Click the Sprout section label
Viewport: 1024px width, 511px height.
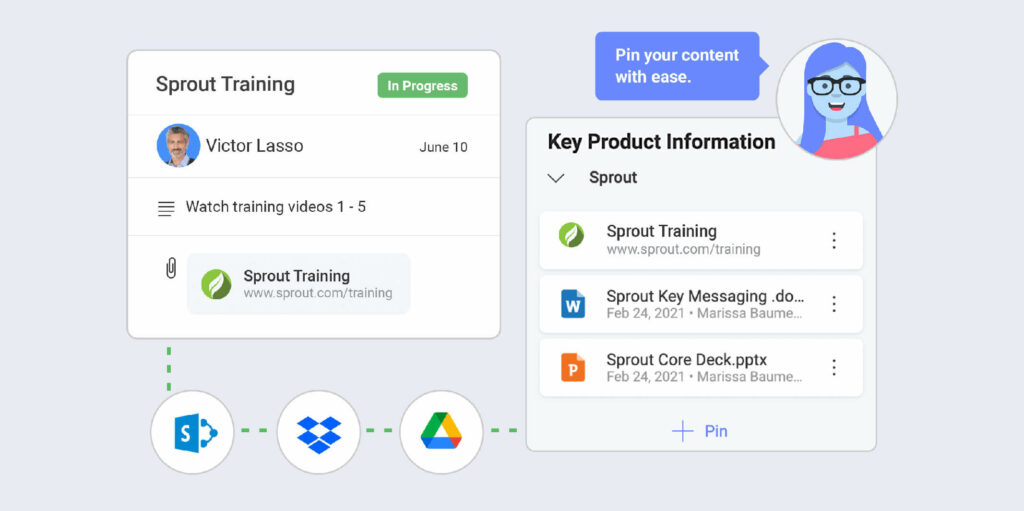click(x=613, y=178)
